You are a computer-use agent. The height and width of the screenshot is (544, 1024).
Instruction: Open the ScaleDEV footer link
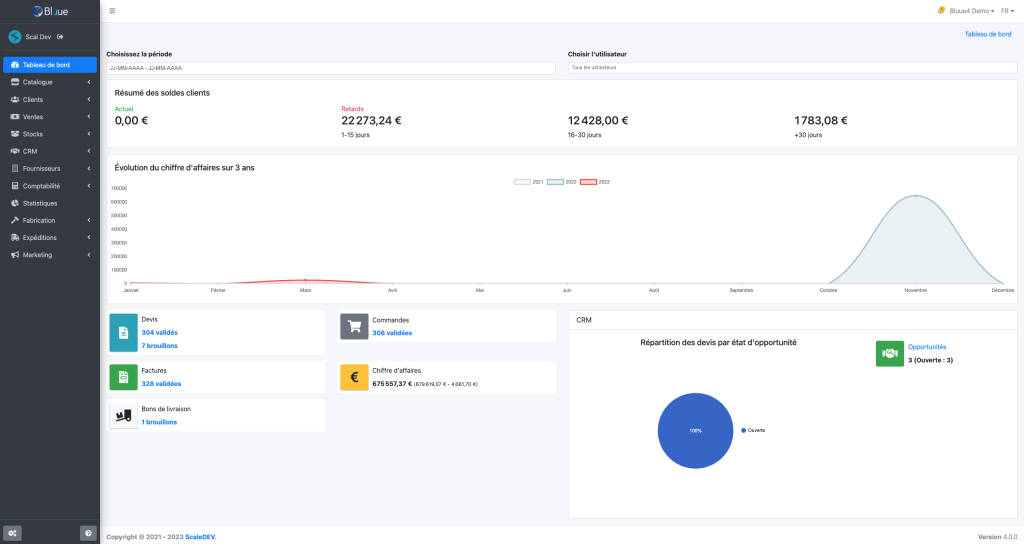(200, 537)
